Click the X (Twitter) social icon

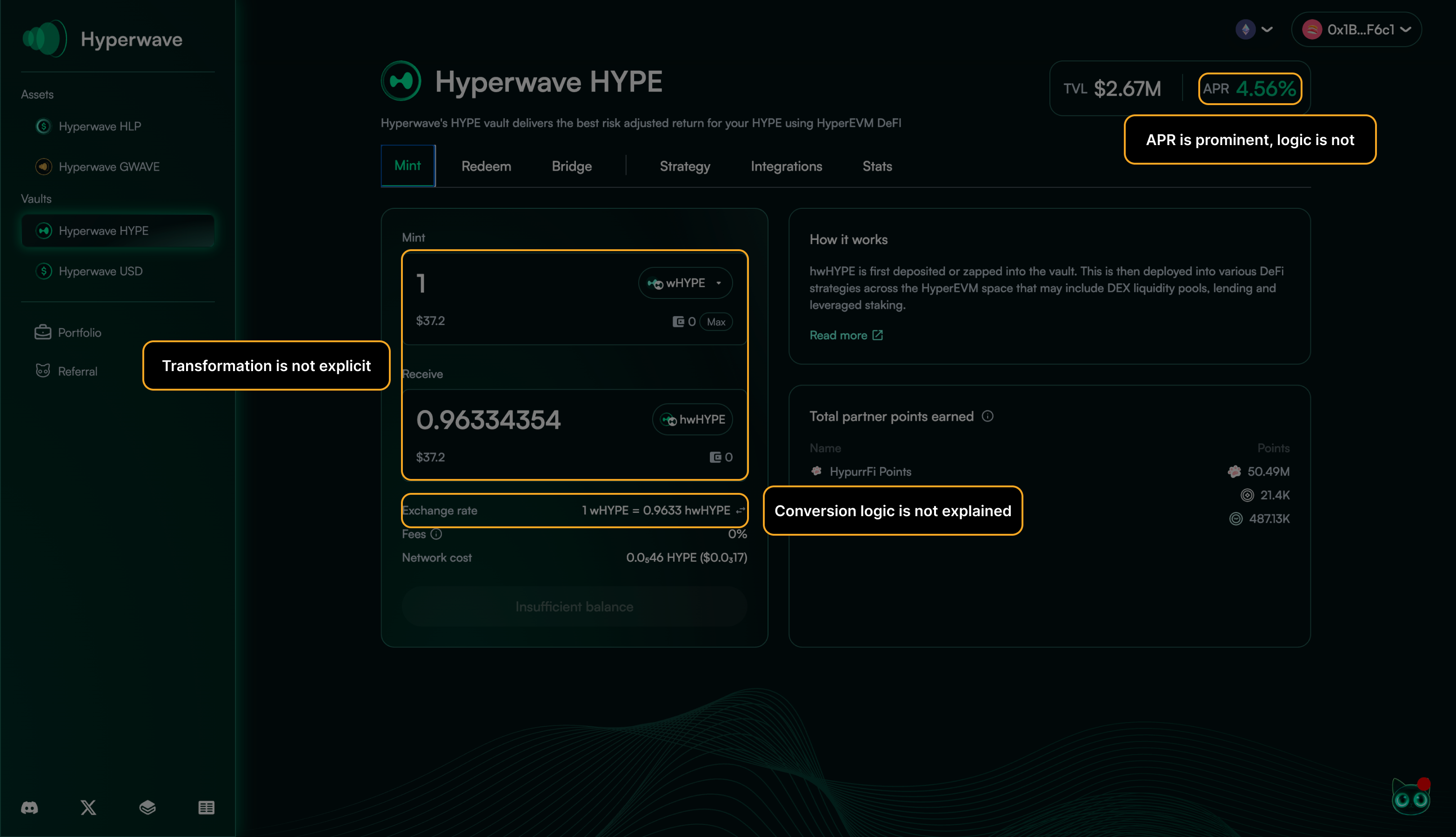coord(88,807)
